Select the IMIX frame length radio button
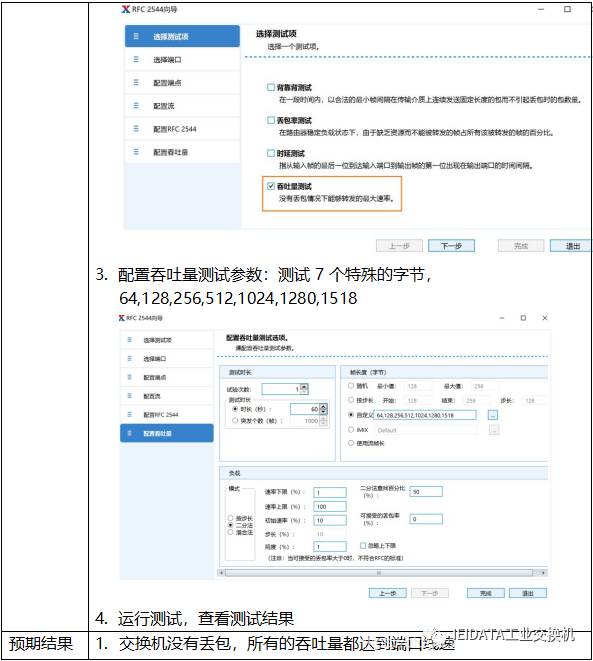 (x=351, y=430)
